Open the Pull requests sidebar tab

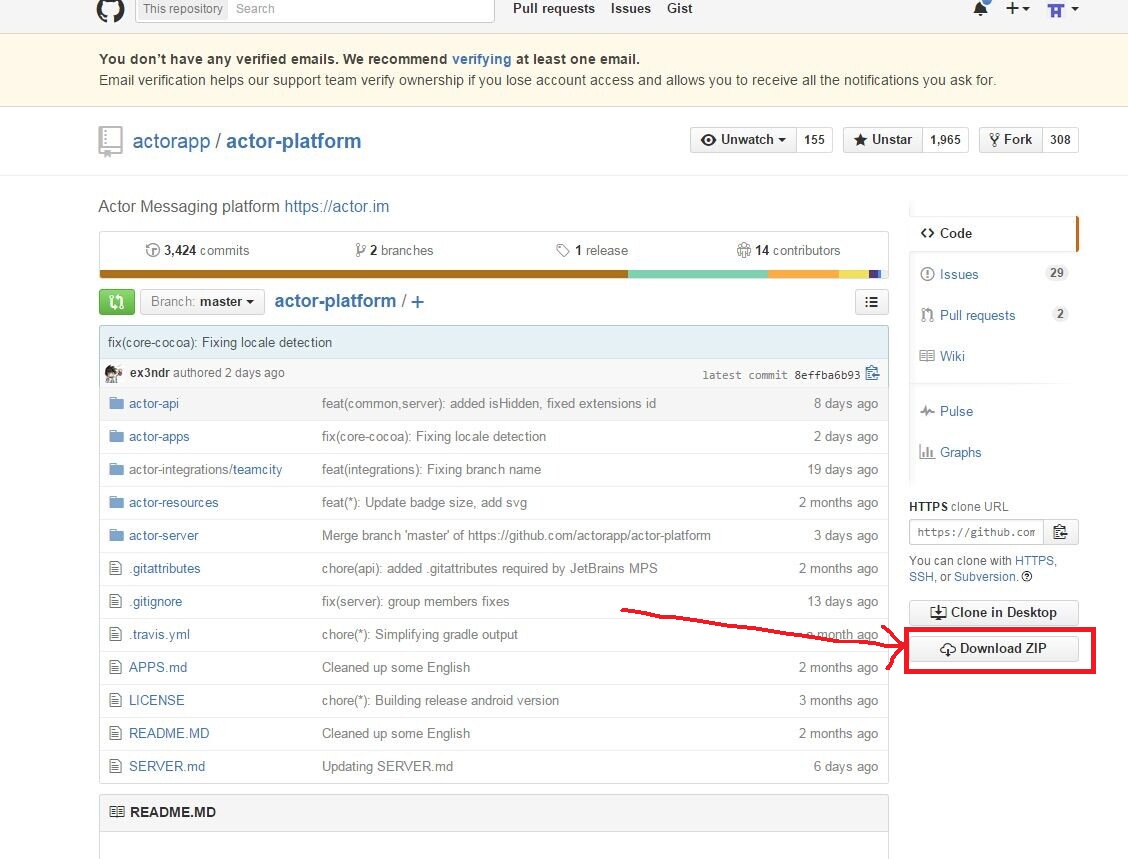tap(993, 315)
